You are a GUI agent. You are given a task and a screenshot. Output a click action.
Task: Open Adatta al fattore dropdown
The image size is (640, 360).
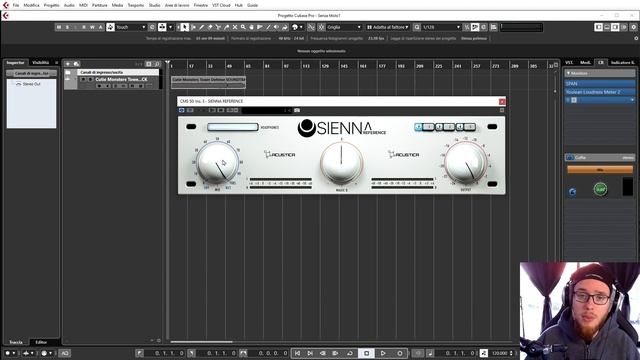click(388, 27)
